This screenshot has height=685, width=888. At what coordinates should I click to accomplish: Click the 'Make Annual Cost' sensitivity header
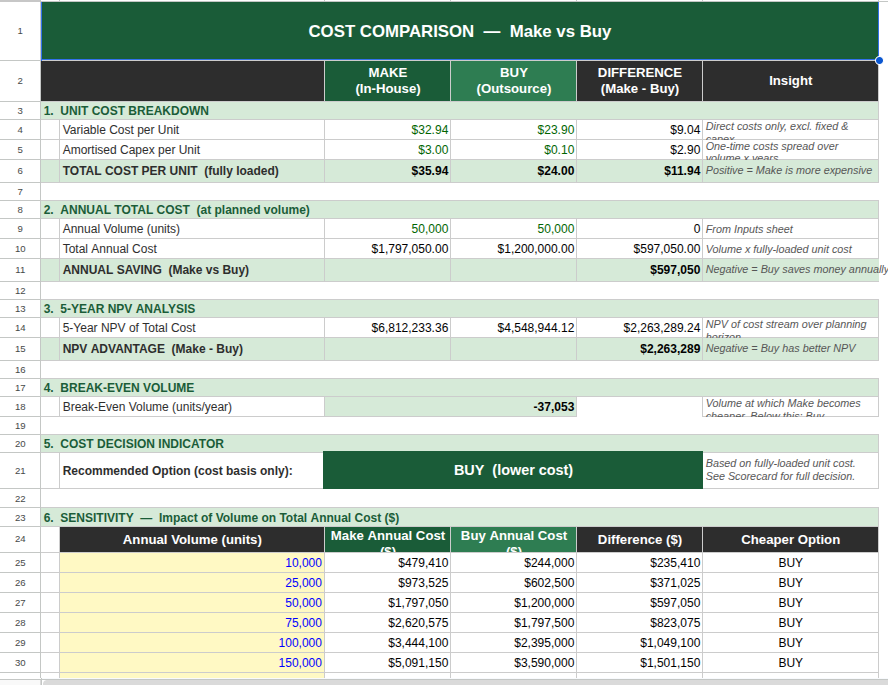(387, 540)
